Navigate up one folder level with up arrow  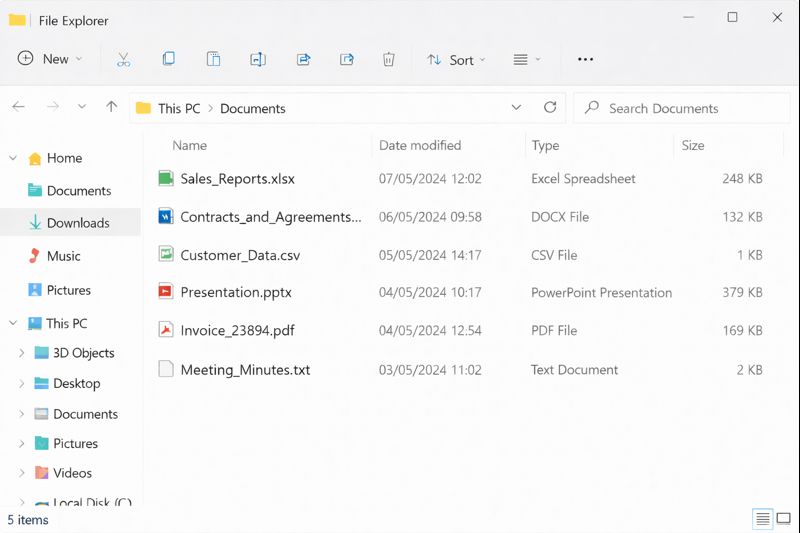pos(111,108)
